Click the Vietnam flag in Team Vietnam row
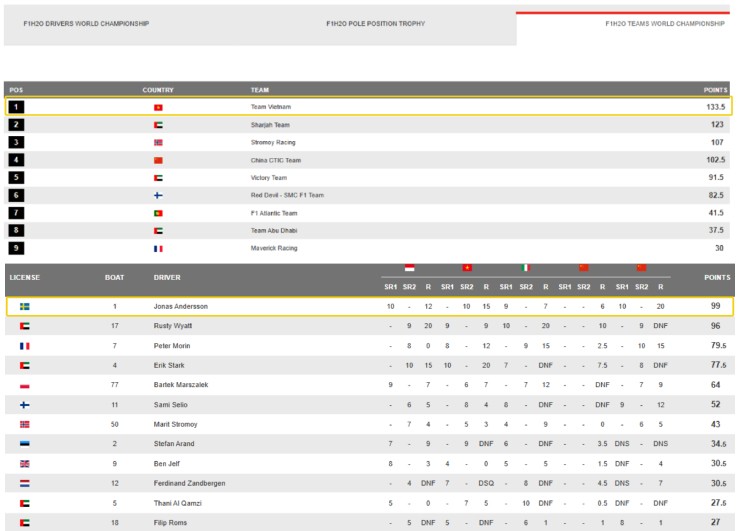Screen dimensions: 740x531 pos(158,107)
